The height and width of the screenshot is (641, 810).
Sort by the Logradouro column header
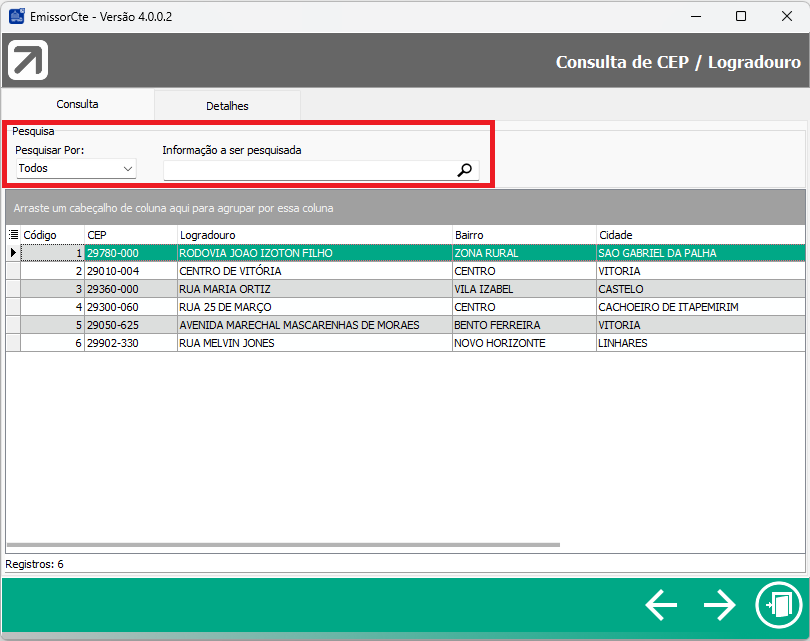(x=313, y=235)
